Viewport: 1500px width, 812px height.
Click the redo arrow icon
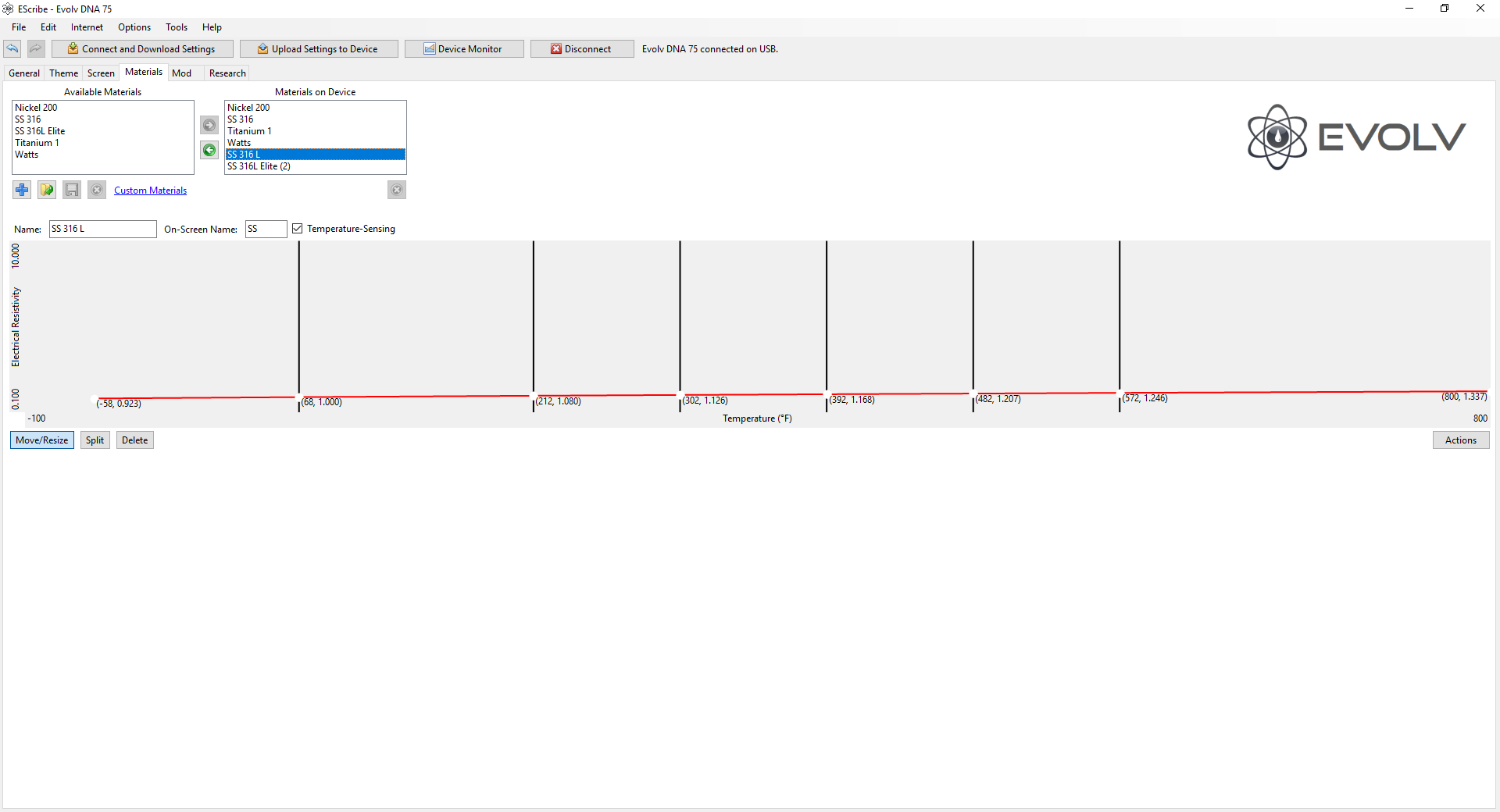point(36,48)
